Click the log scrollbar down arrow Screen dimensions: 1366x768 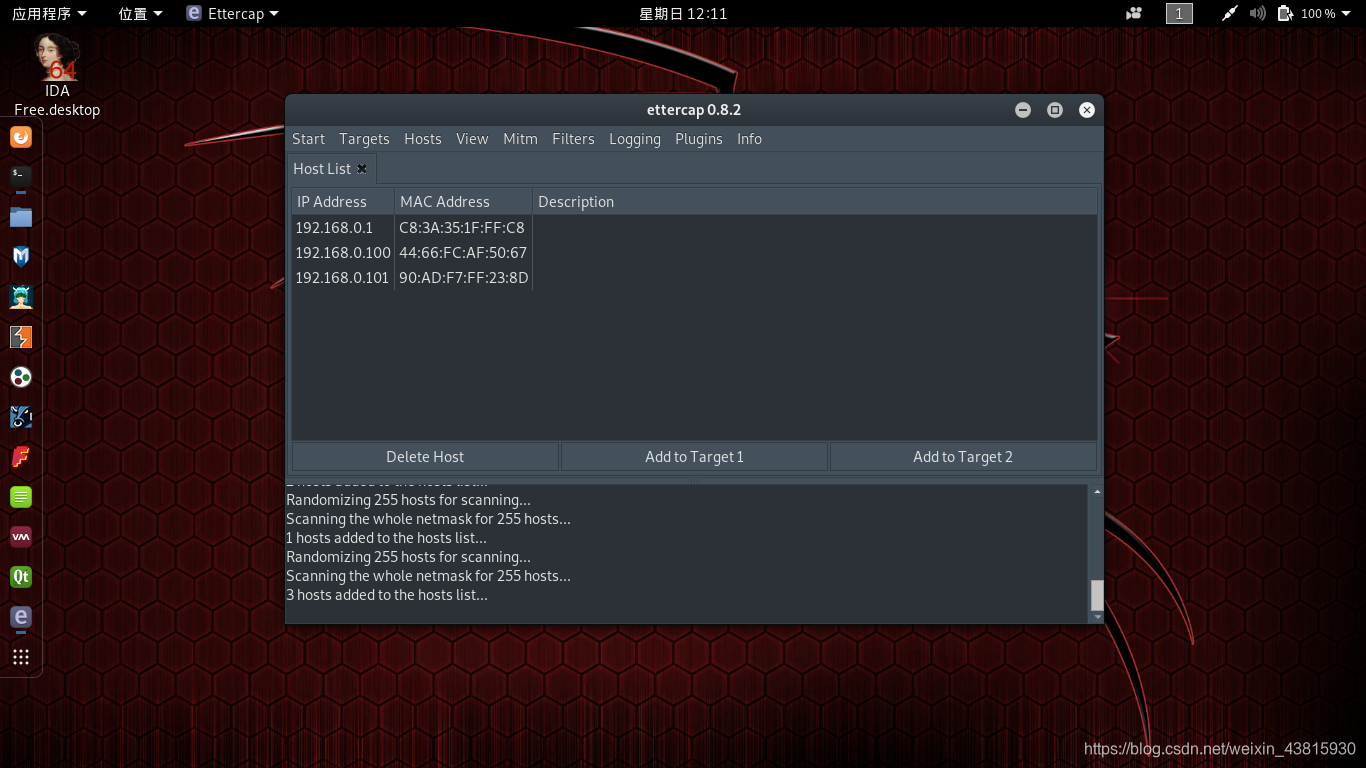tap(1097, 617)
